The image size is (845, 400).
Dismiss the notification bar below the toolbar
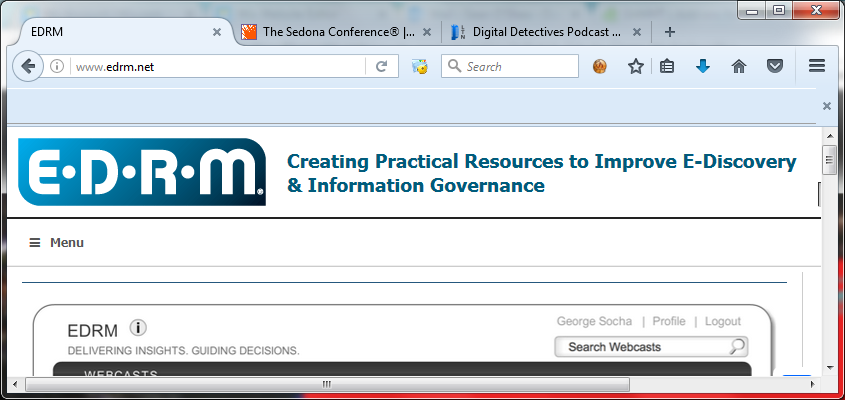827,106
